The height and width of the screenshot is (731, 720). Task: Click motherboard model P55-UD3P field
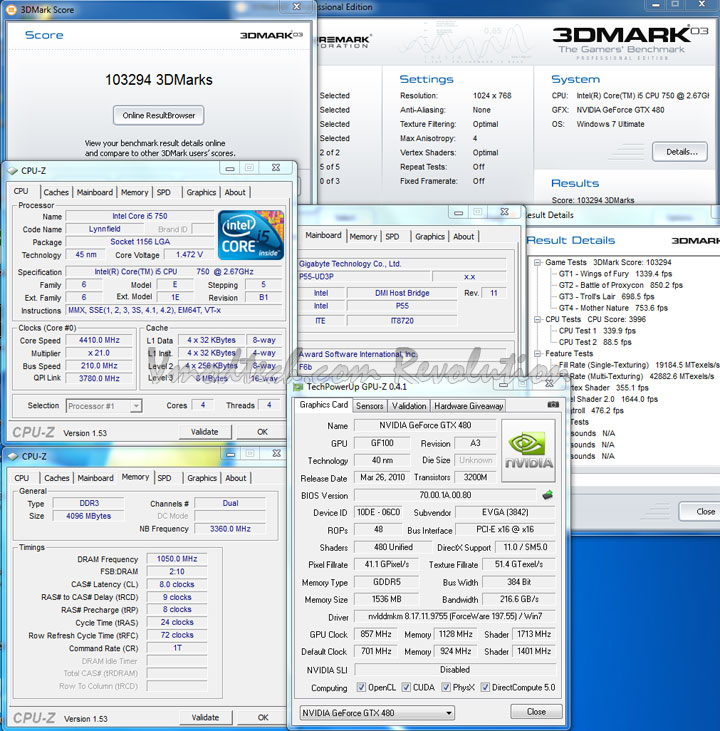[364, 276]
